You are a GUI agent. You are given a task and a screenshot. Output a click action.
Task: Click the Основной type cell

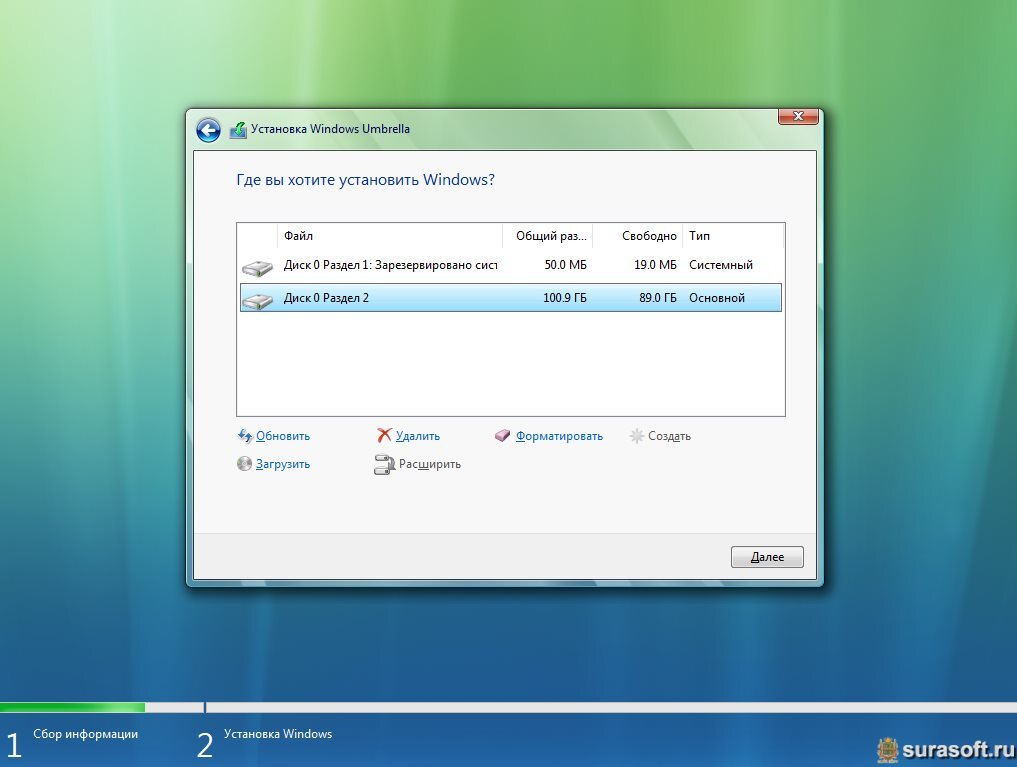717,298
